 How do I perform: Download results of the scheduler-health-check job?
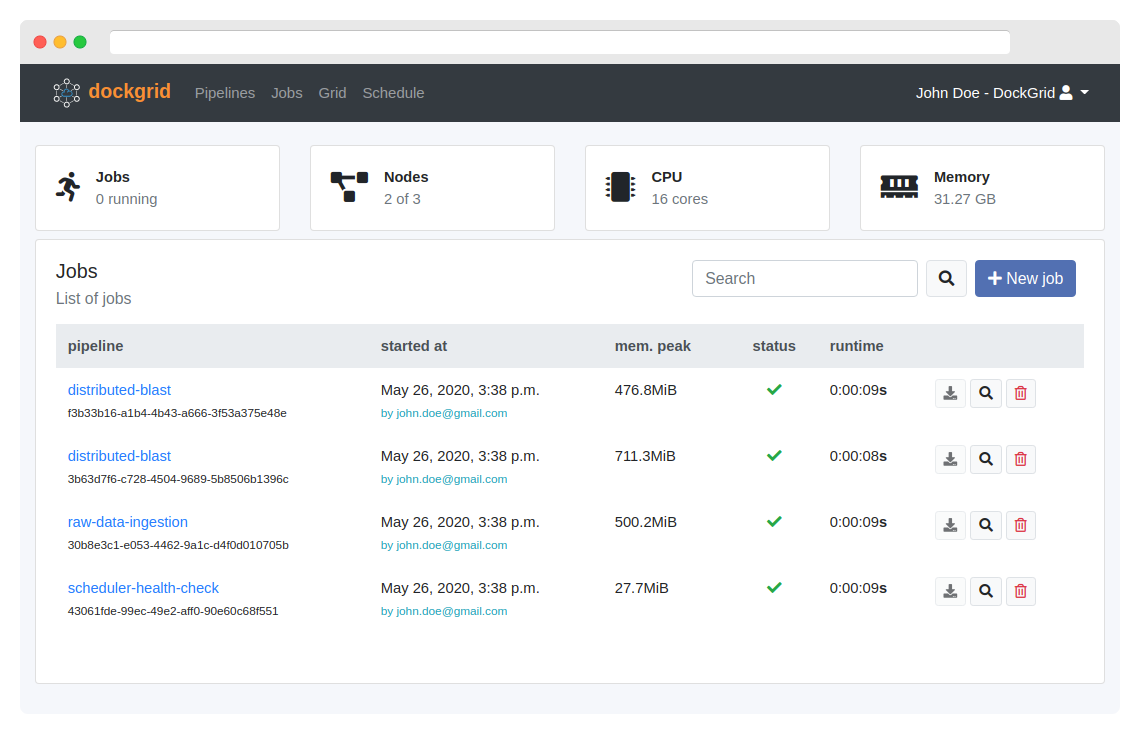(x=950, y=592)
